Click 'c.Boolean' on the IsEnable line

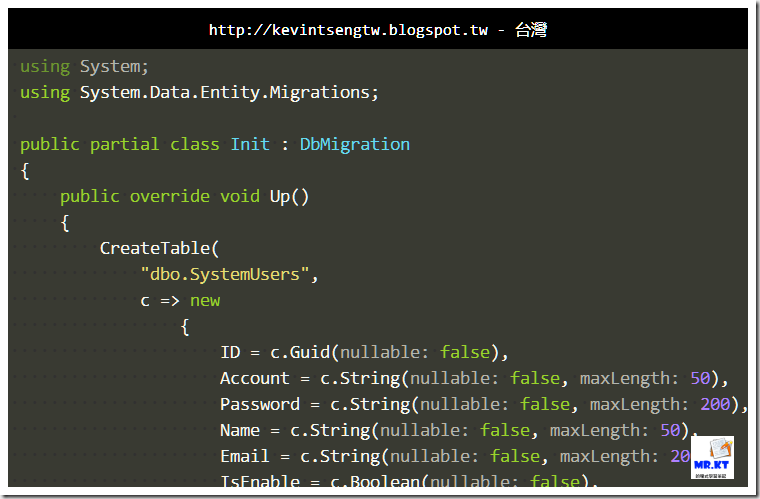click(374, 481)
